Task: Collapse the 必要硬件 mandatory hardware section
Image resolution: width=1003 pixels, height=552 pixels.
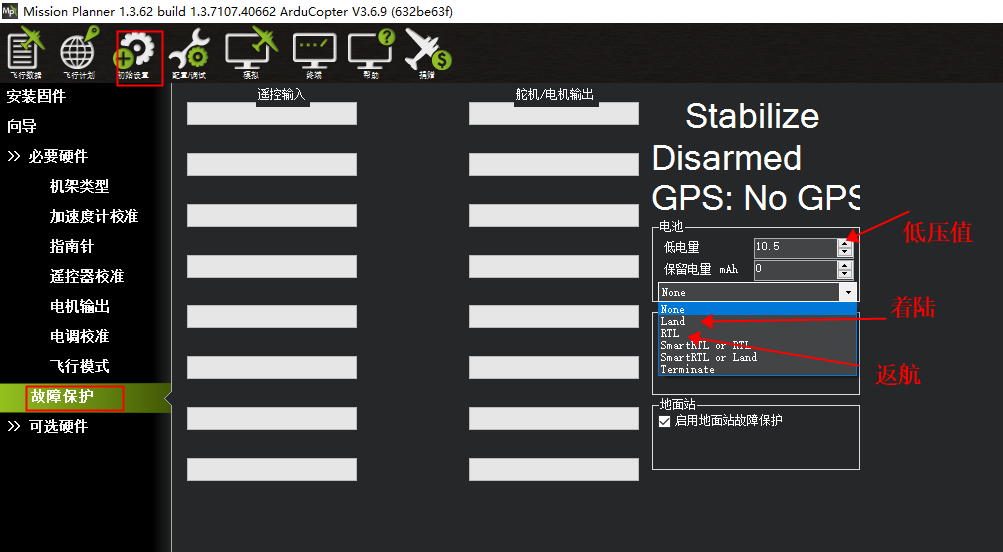Action: [14, 156]
